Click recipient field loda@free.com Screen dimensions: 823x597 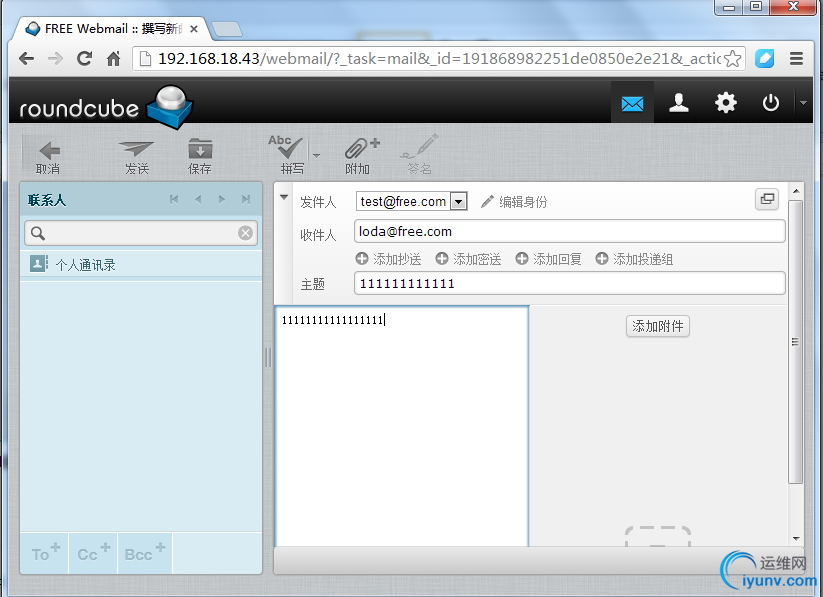(x=569, y=232)
